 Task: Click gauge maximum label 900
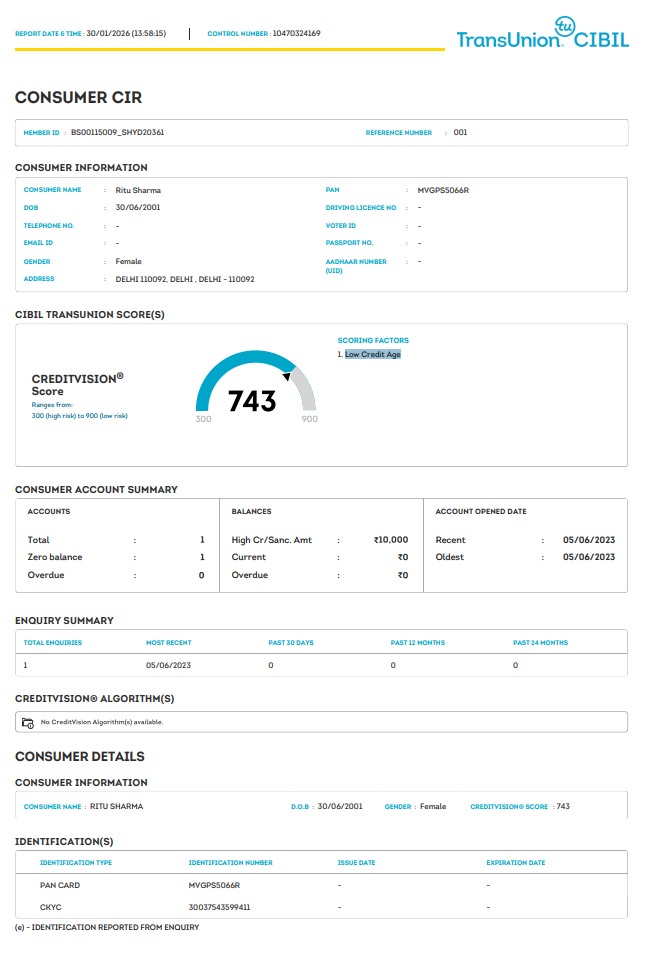point(309,419)
